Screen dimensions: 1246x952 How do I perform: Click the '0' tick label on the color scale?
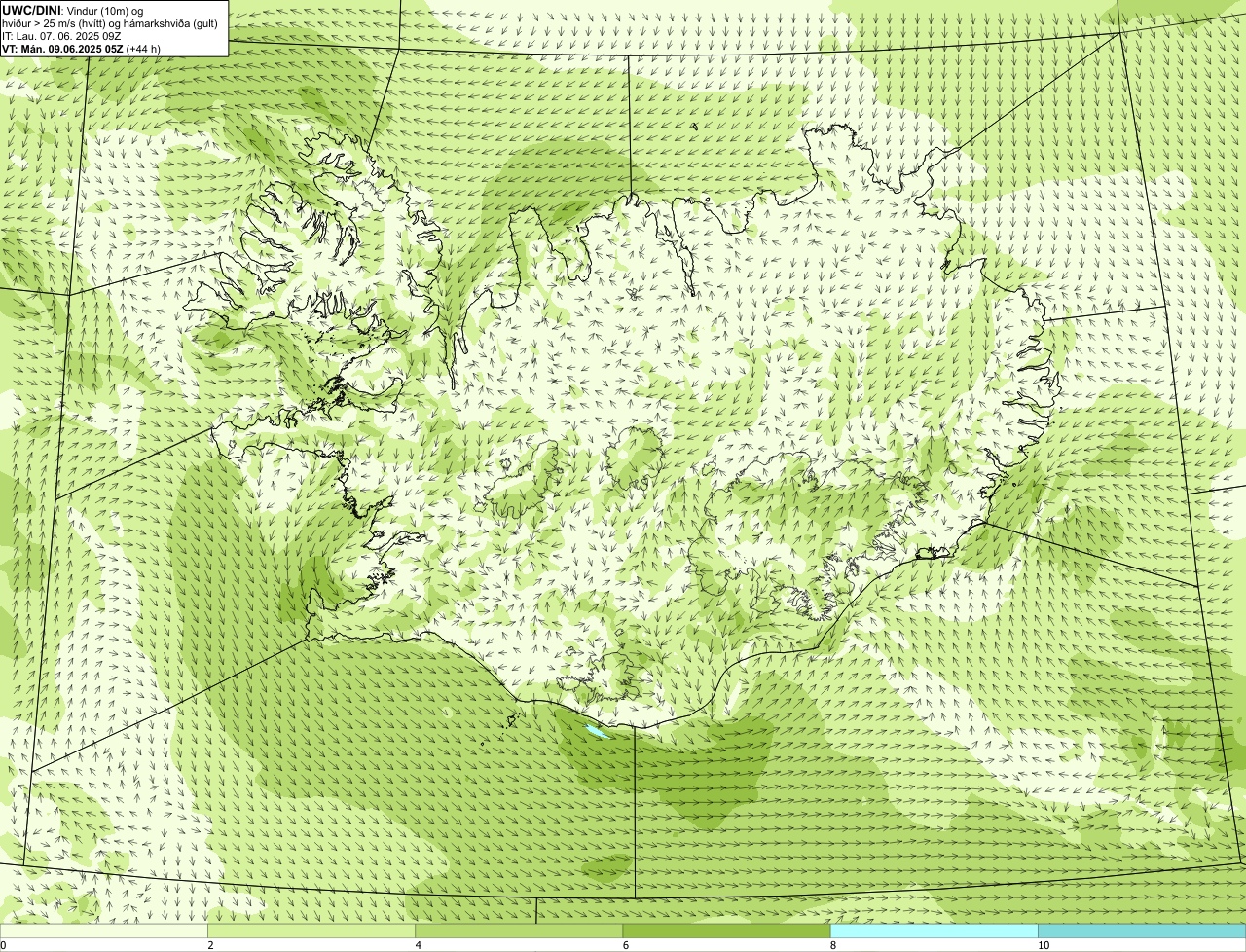(x=3, y=945)
